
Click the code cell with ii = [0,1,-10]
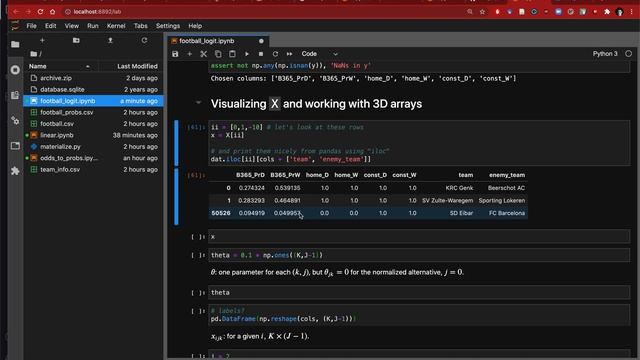click(419, 143)
